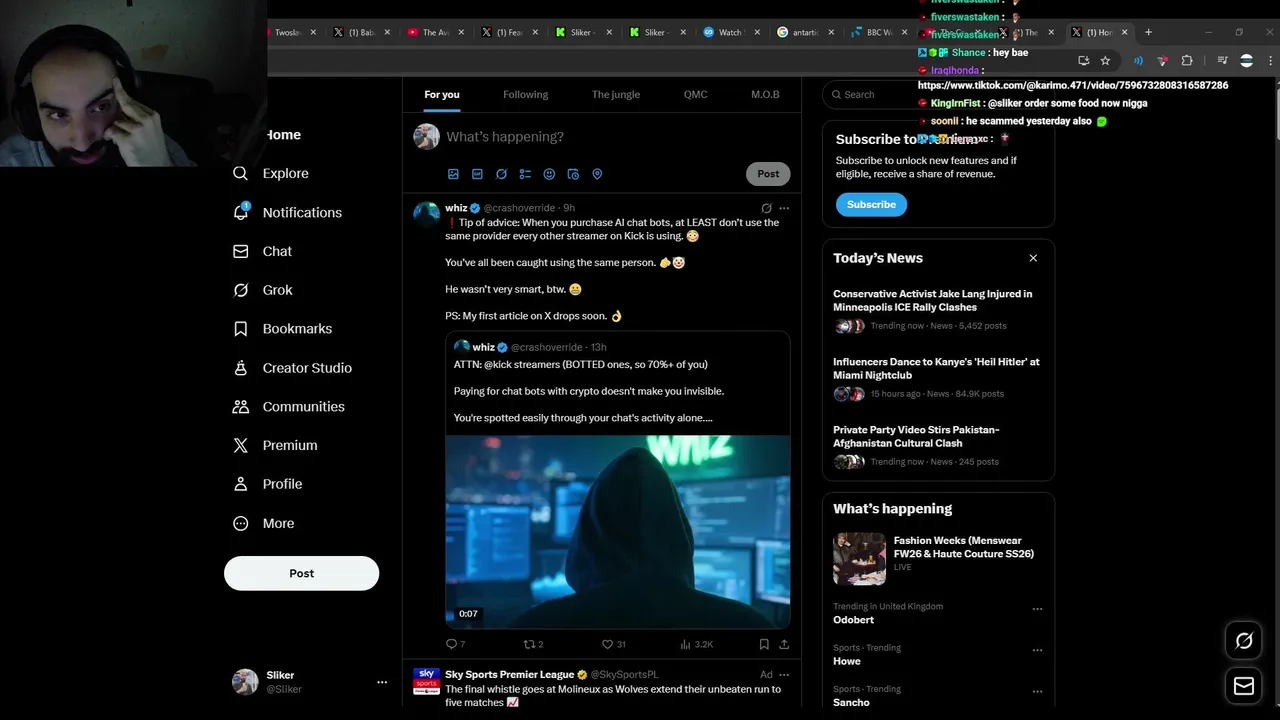Image resolution: width=1280 pixels, height=720 pixels.
Task: Click the Odobert trending topic
Action: pos(853,620)
